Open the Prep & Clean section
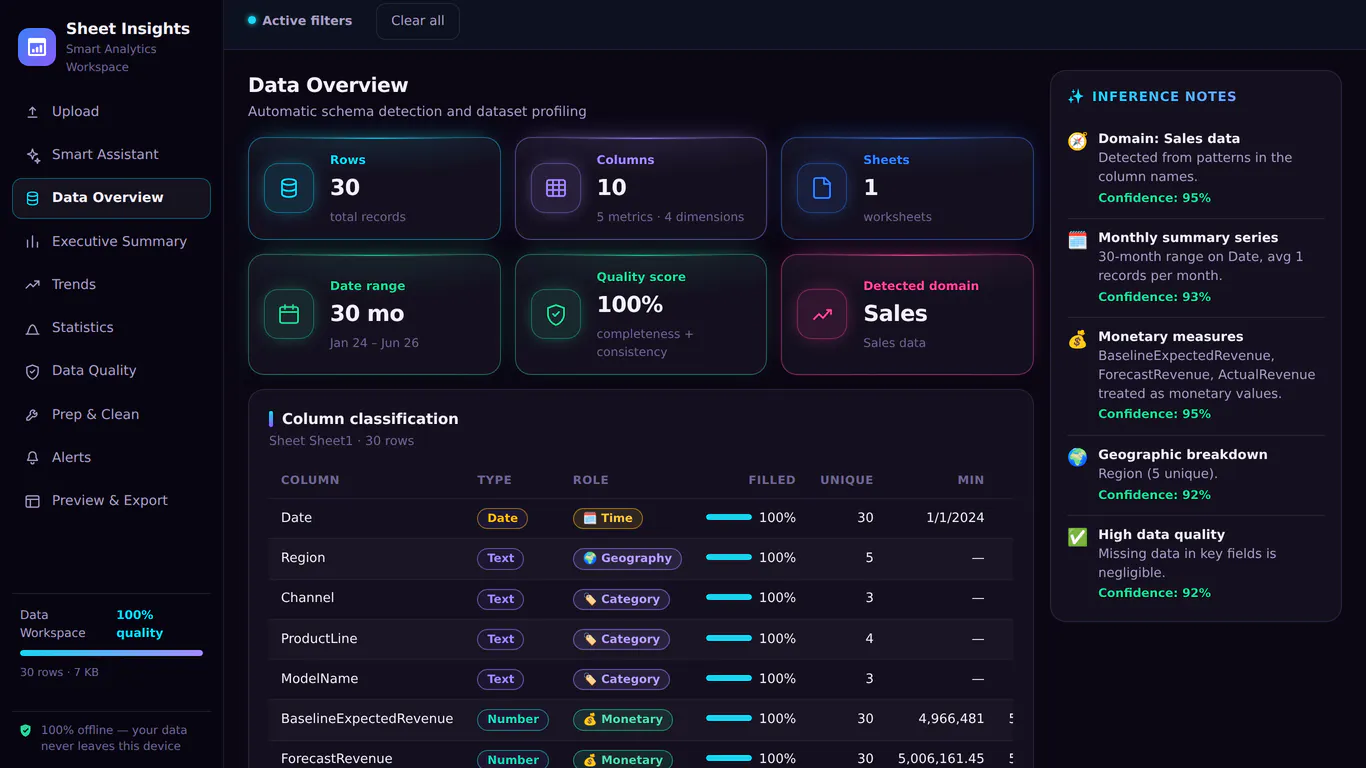Image resolution: width=1366 pixels, height=768 pixels. click(x=111, y=415)
